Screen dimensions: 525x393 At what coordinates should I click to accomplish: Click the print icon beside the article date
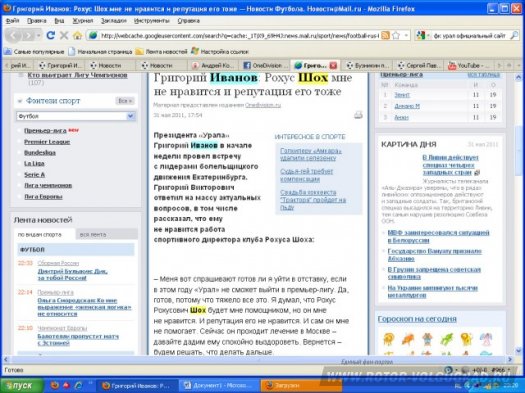click(x=358, y=115)
